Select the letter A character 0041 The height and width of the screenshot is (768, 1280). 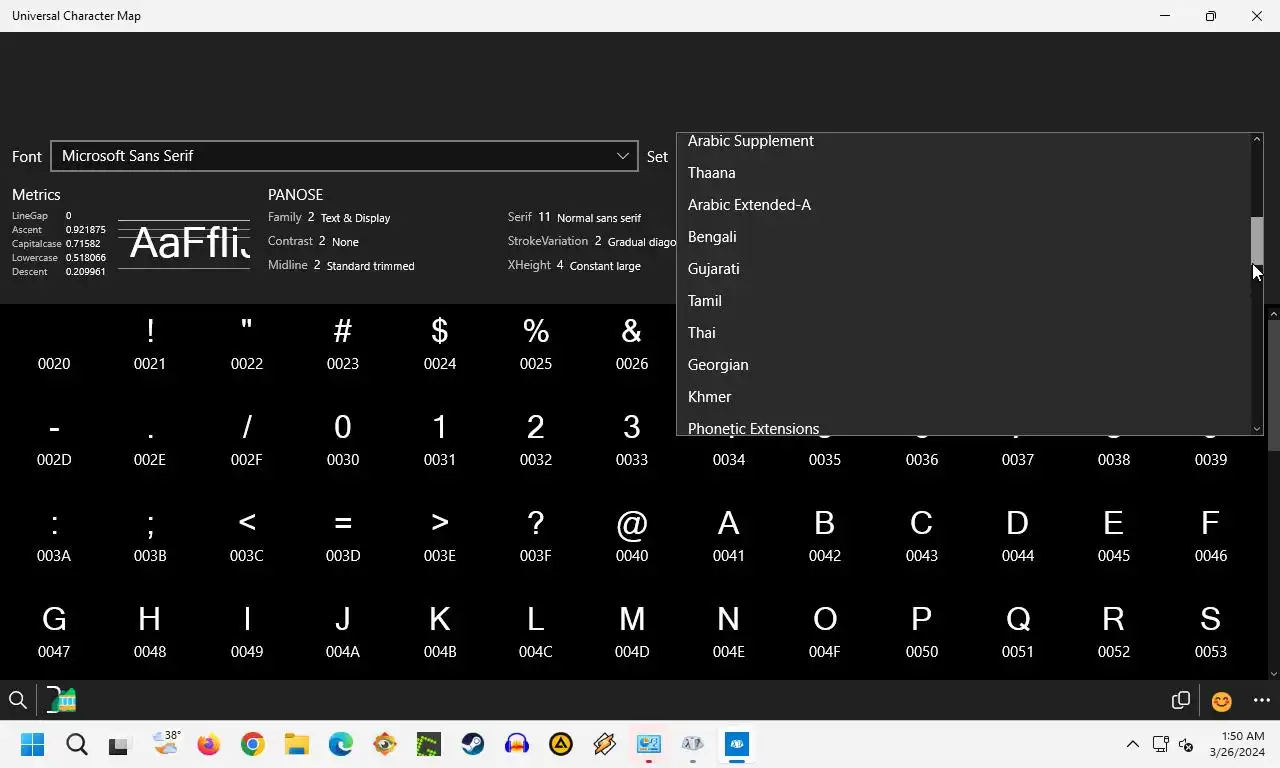[729, 535]
